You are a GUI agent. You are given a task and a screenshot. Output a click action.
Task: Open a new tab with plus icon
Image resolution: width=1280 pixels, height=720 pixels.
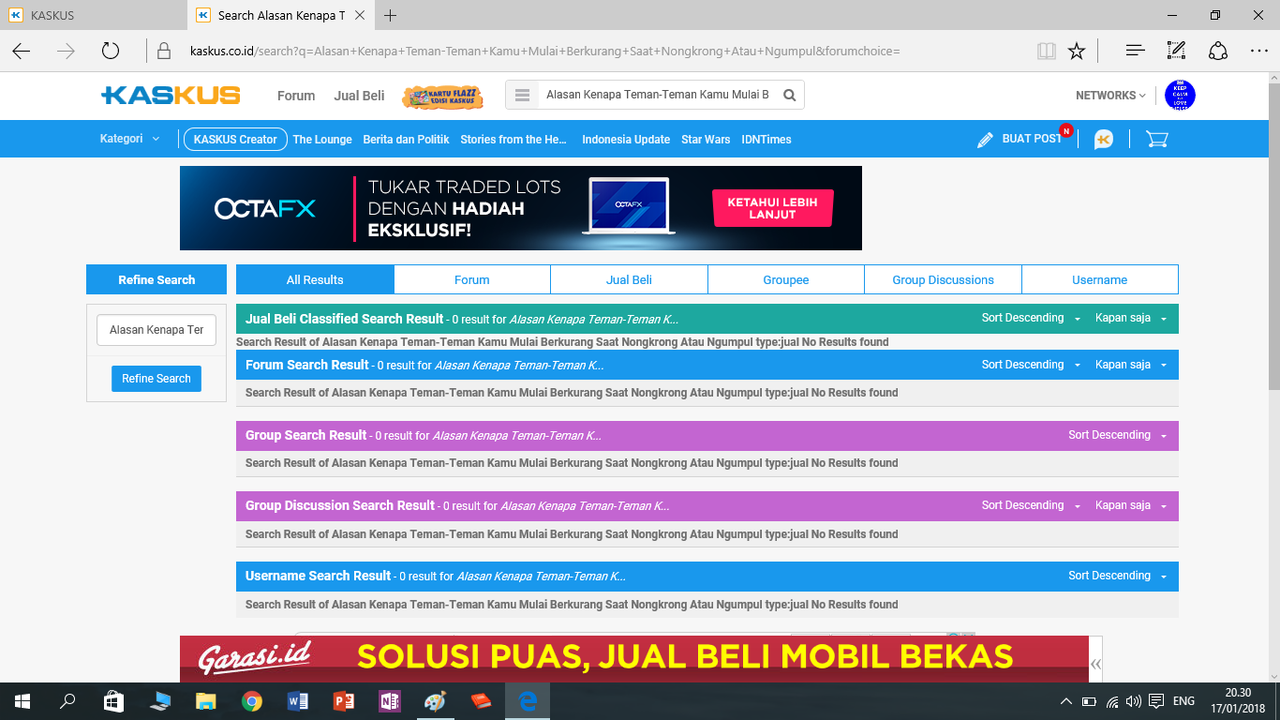pos(390,15)
